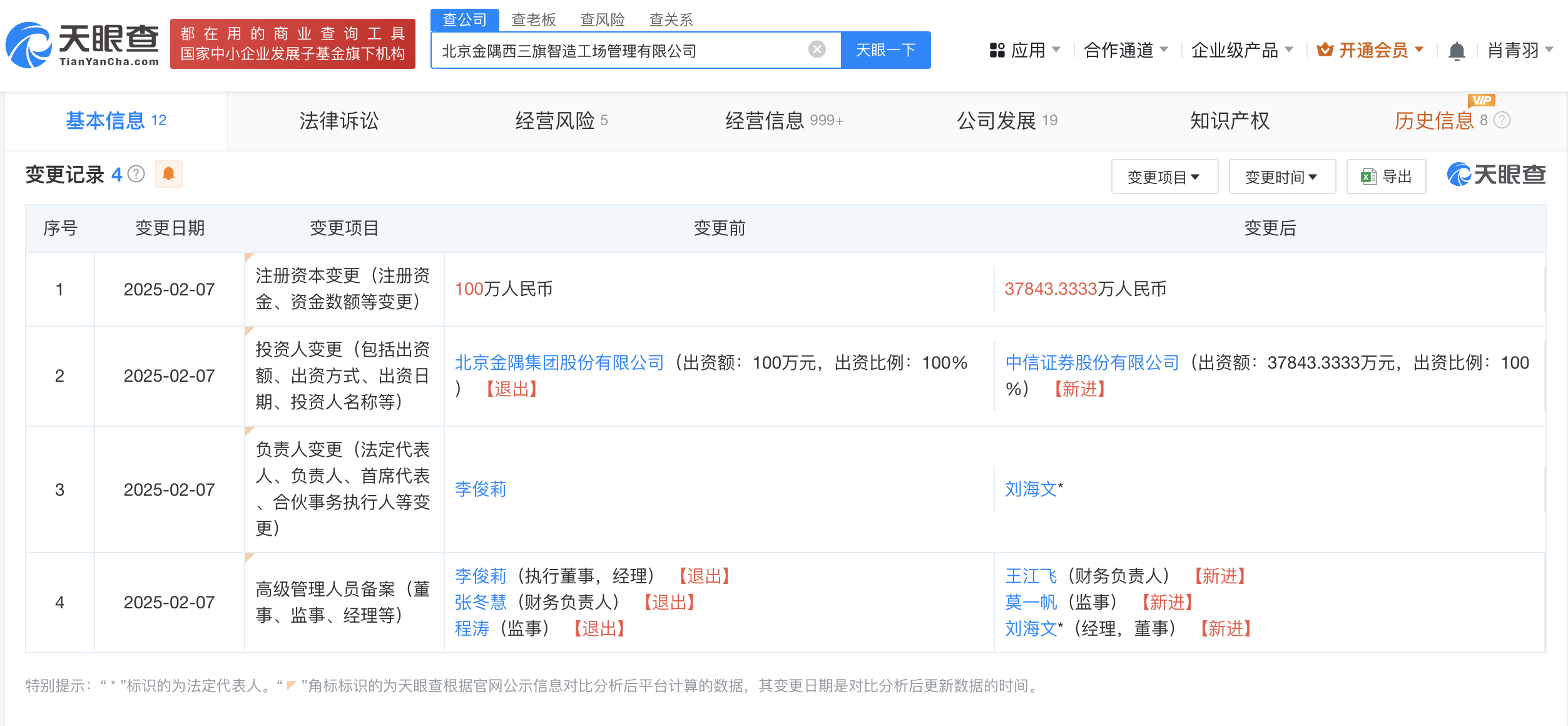Click the TianYanCha logo
This screenshot has height=726, width=1568.
point(82,44)
